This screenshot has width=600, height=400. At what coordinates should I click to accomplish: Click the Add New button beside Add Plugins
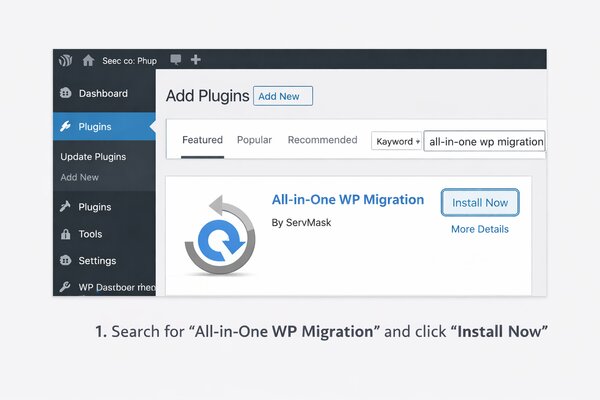tap(283, 96)
